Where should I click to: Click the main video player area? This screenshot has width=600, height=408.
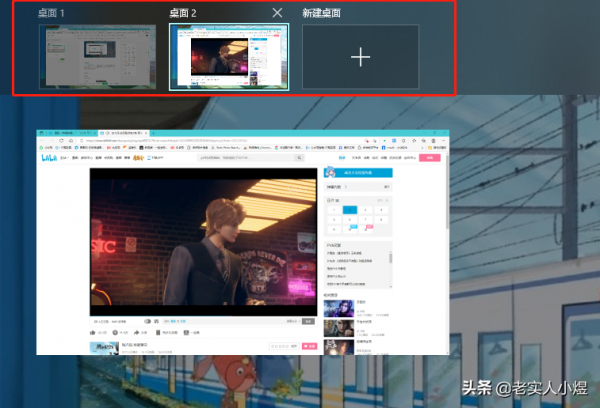pos(204,242)
